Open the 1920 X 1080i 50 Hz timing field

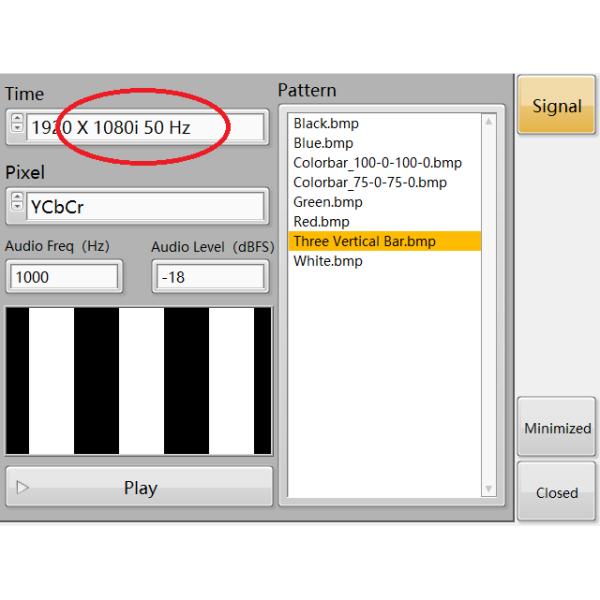pos(145,127)
